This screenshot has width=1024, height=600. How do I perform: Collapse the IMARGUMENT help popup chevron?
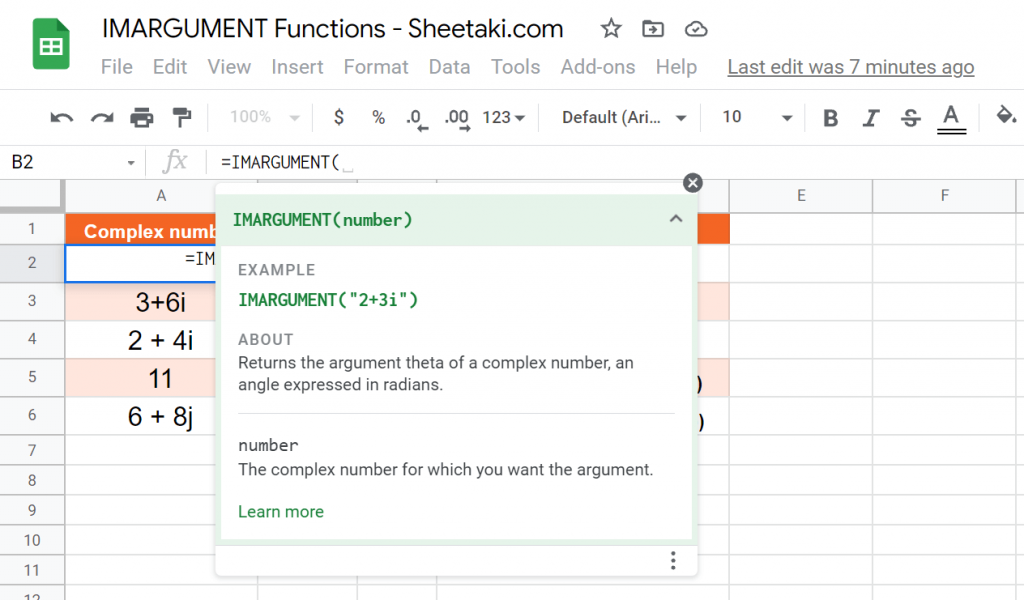[676, 219]
